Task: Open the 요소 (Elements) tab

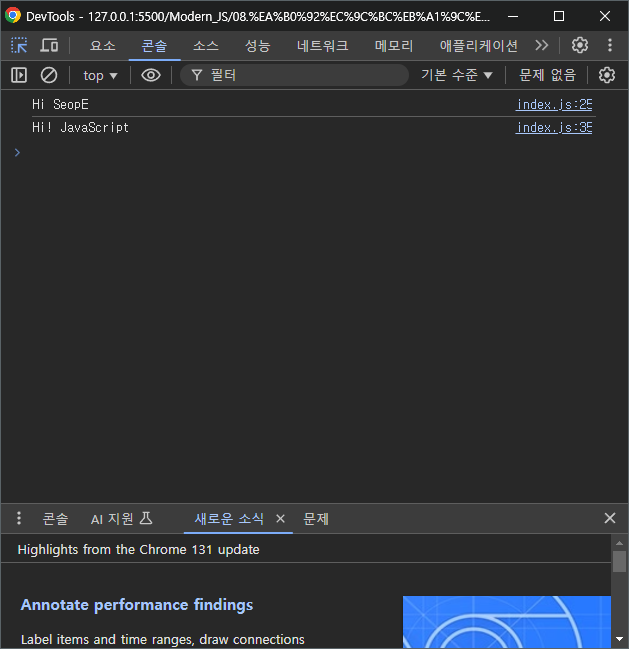Action: (103, 46)
